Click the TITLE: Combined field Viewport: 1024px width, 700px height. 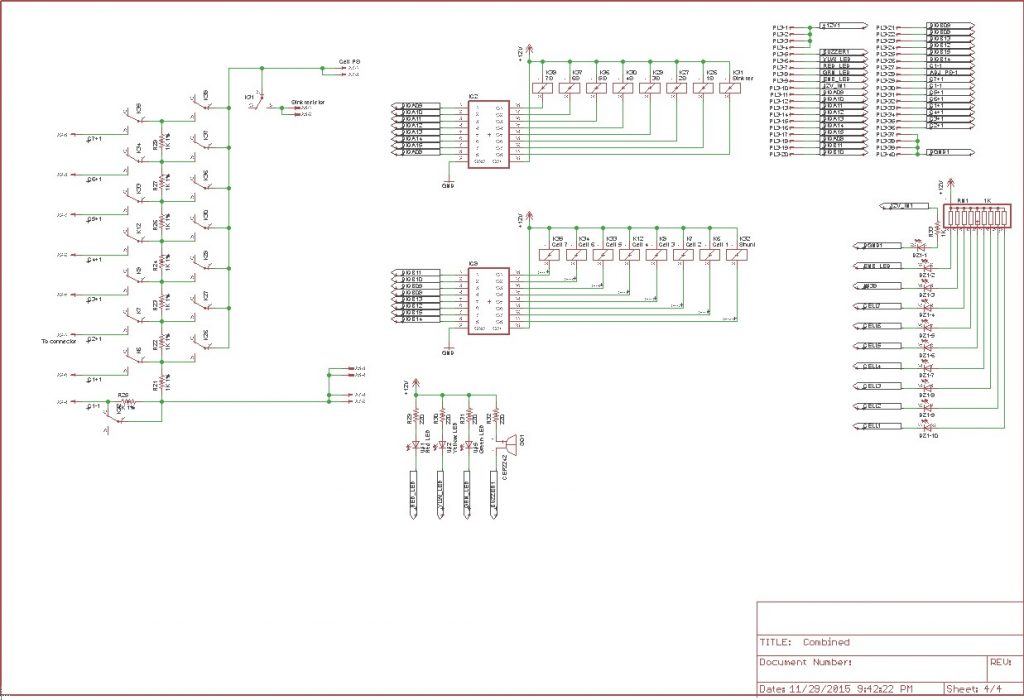pos(804,642)
